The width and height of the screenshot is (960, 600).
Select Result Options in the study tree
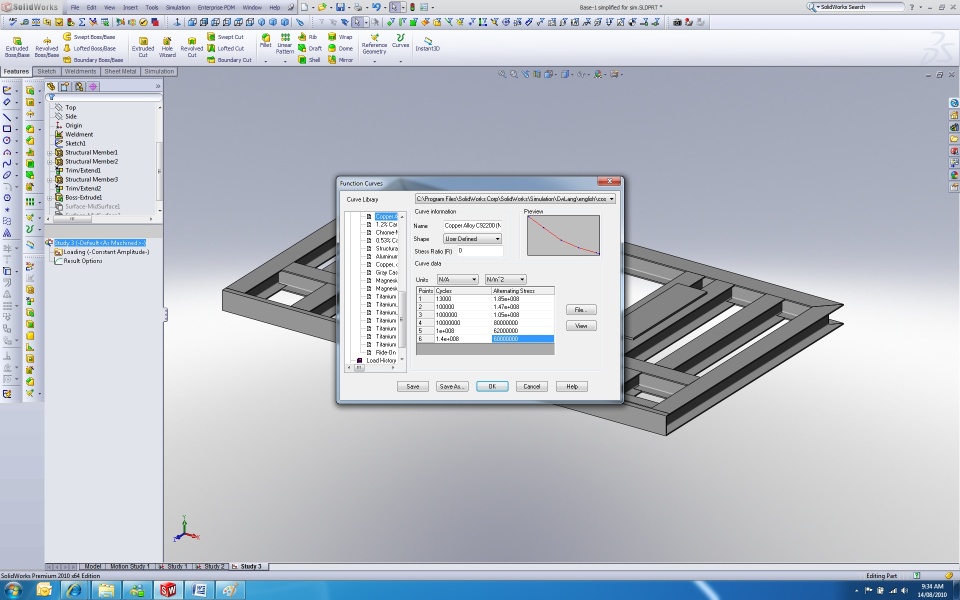(83, 261)
